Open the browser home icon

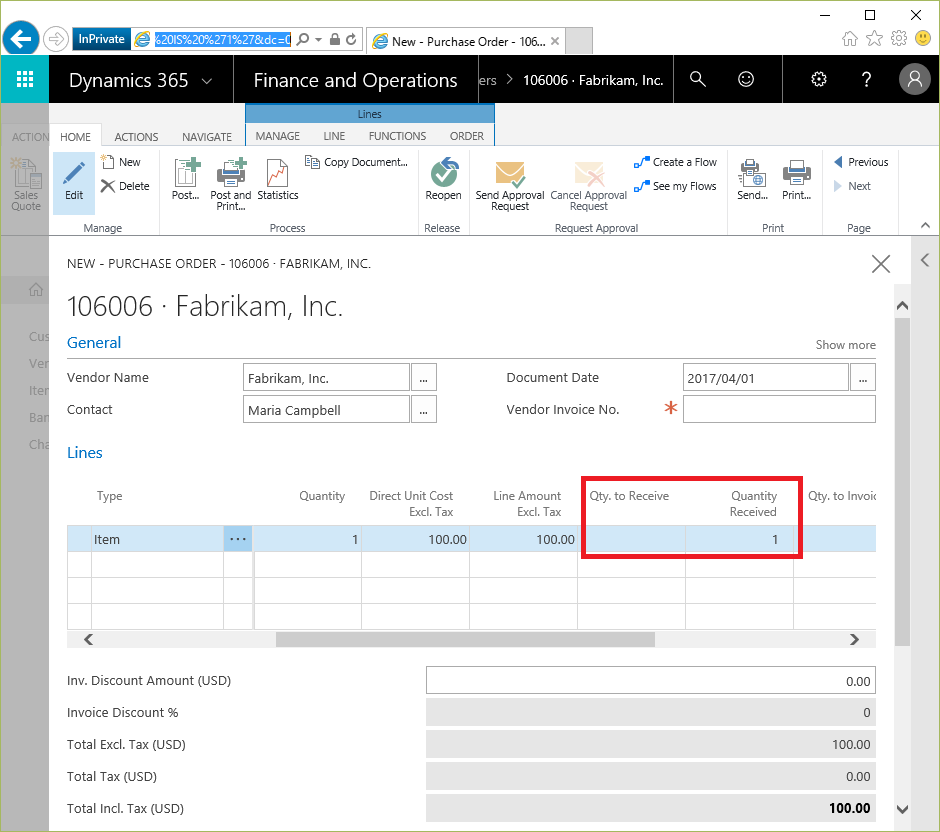tap(850, 39)
